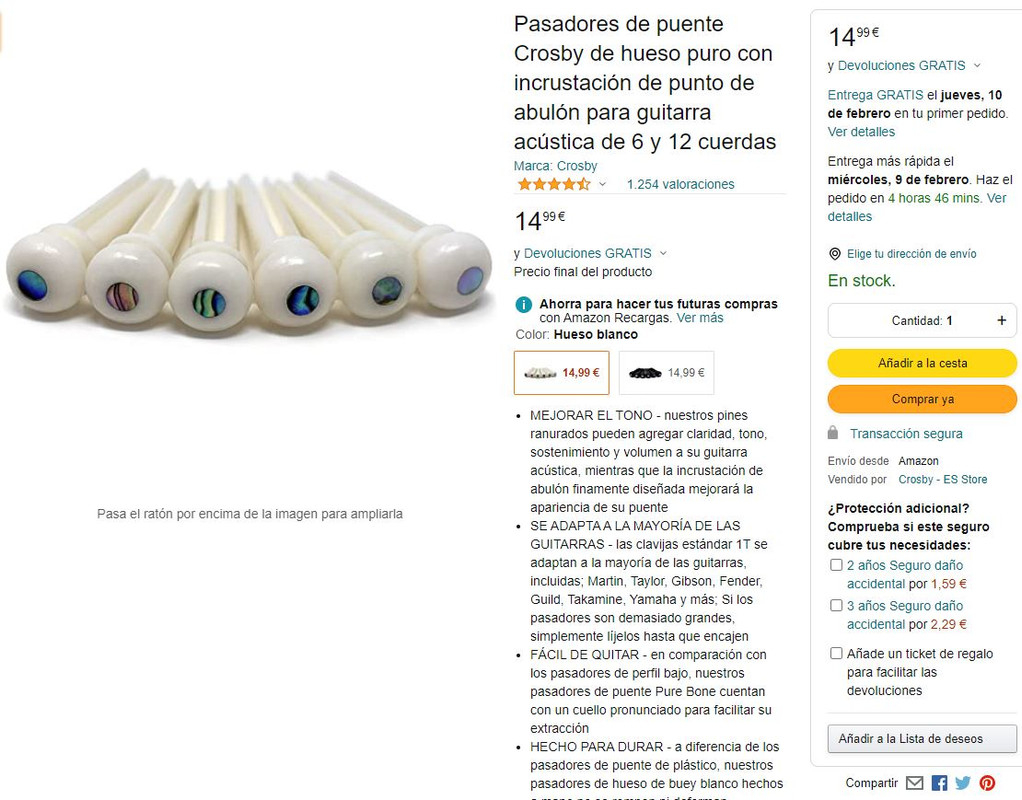Open the 1.254 valoraciones reviews link
1022x800 pixels.
point(680,185)
